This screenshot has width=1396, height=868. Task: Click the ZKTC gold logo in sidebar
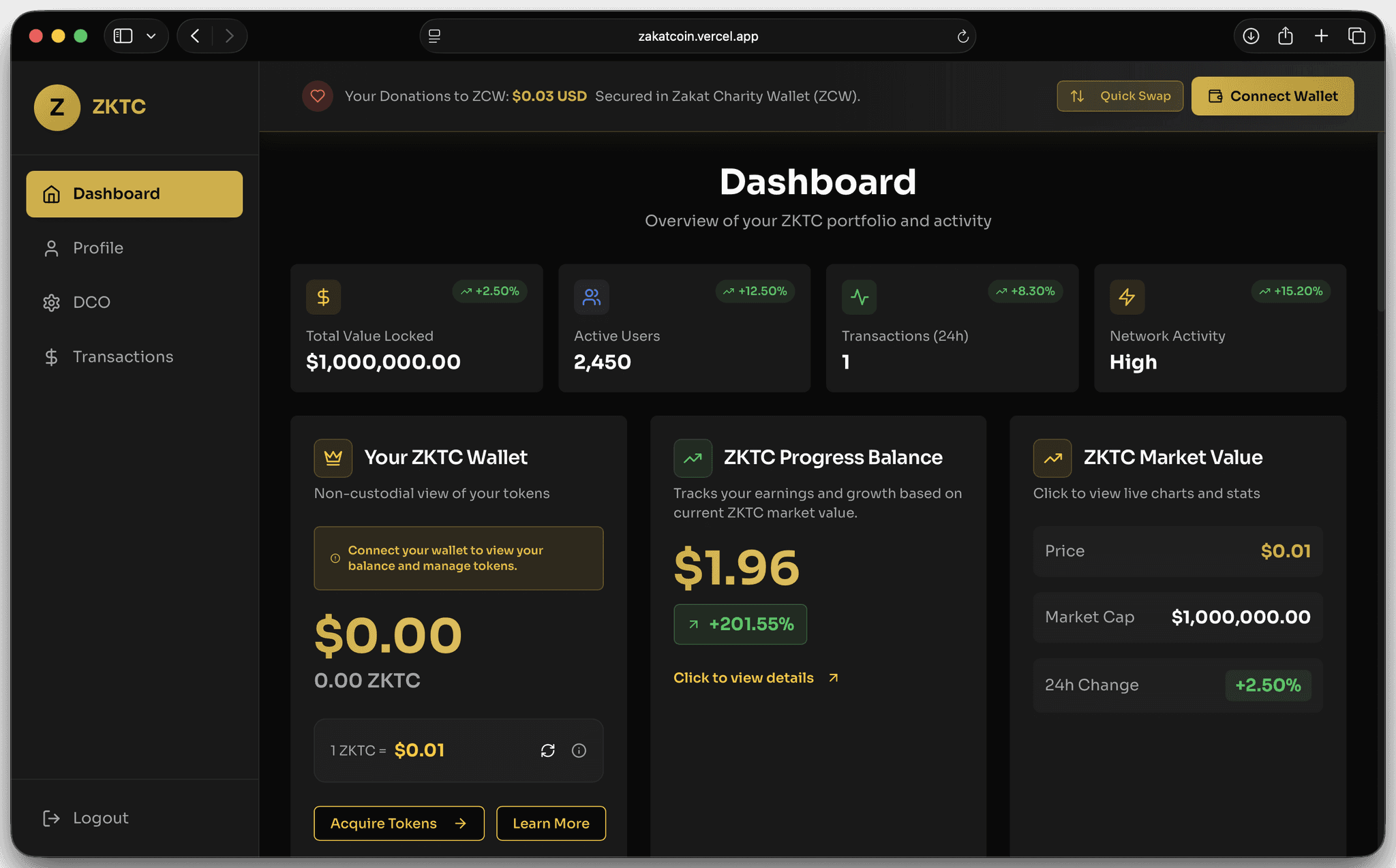(57, 107)
